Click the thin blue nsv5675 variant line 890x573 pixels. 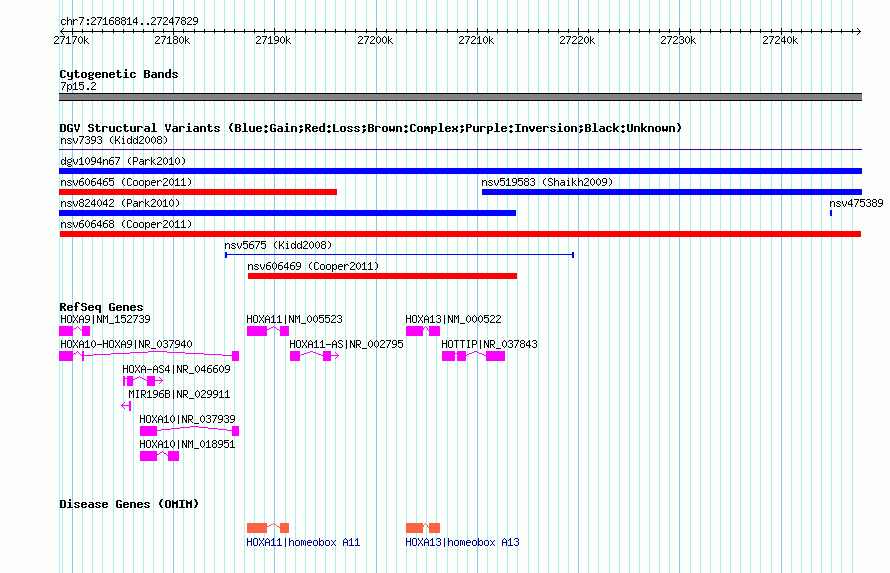[400, 255]
